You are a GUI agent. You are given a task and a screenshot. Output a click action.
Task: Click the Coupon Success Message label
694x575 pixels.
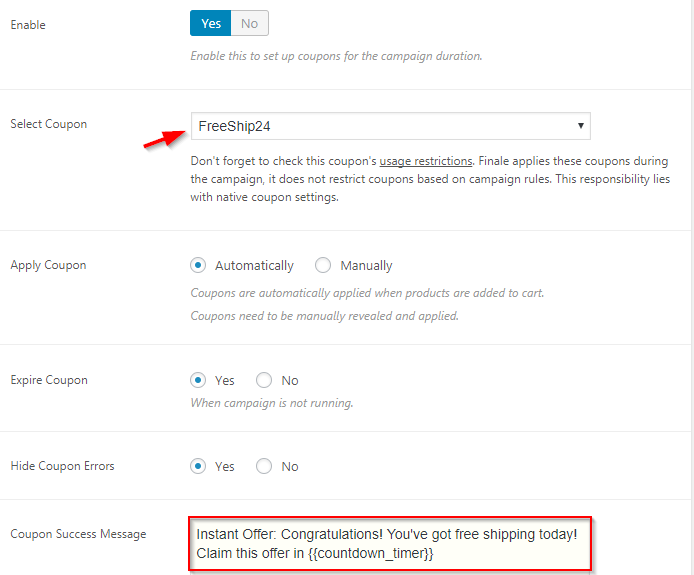click(78, 534)
